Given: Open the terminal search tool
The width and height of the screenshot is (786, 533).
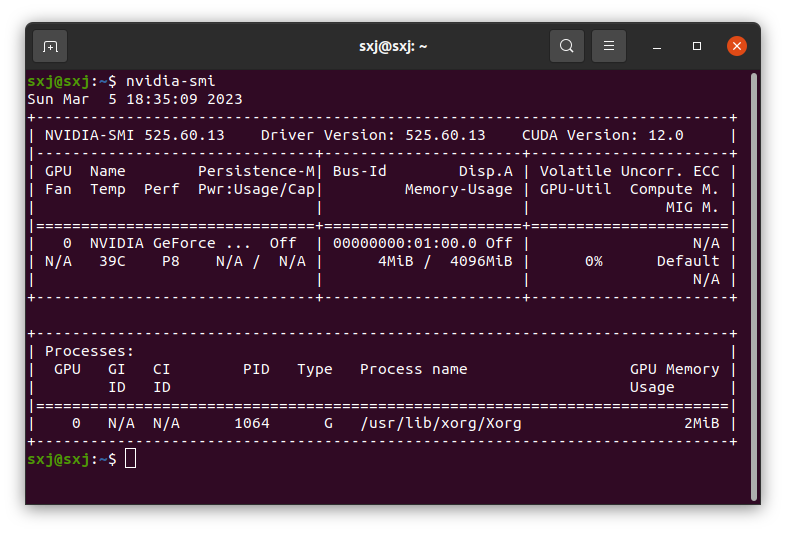Looking at the screenshot, I should (x=566, y=46).
